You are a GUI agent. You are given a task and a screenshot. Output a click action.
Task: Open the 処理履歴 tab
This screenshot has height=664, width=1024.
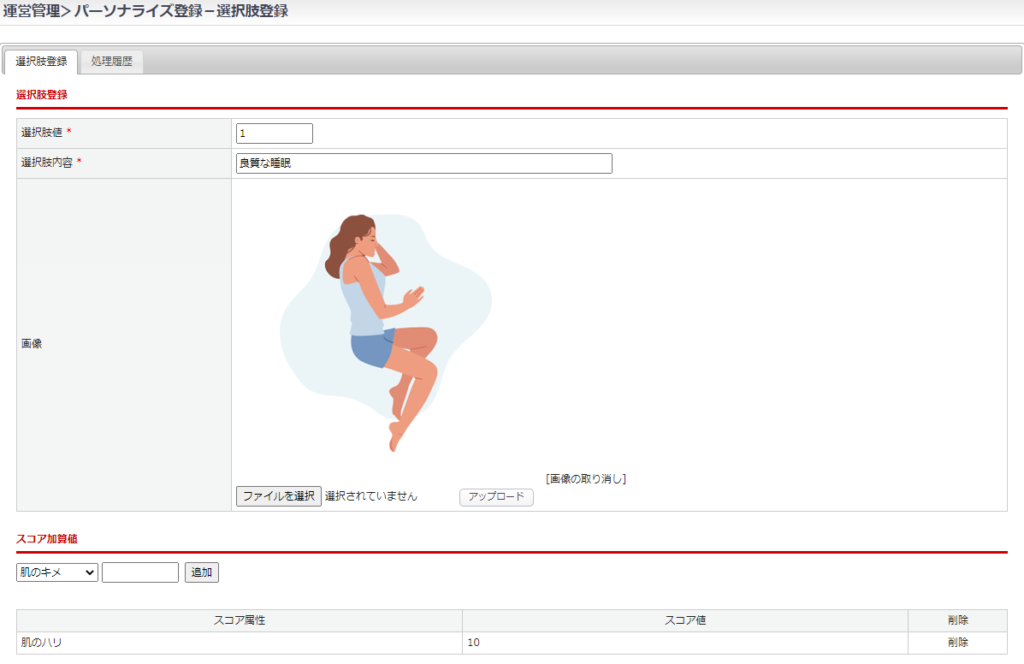[x=111, y=61]
